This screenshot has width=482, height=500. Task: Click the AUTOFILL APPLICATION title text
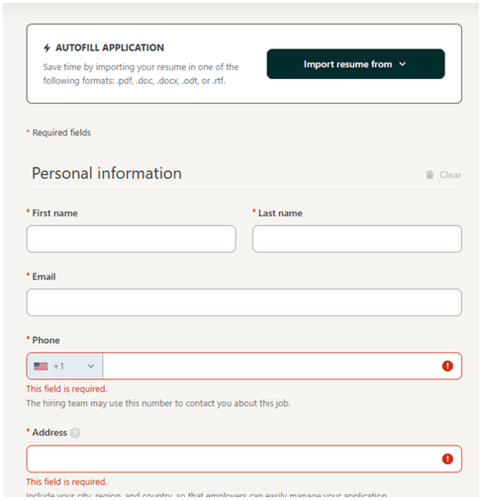click(110, 48)
